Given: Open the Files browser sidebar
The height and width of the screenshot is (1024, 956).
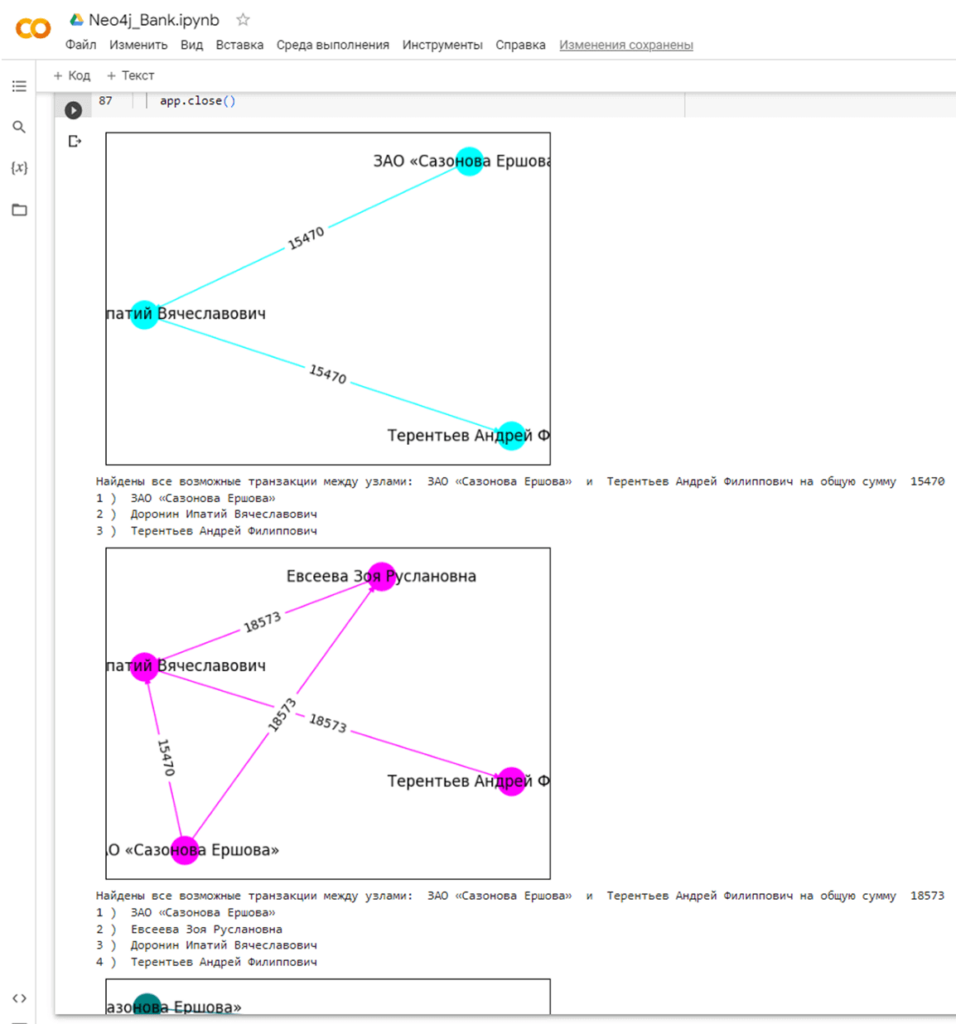Looking at the screenshot, I should point(19,210).
